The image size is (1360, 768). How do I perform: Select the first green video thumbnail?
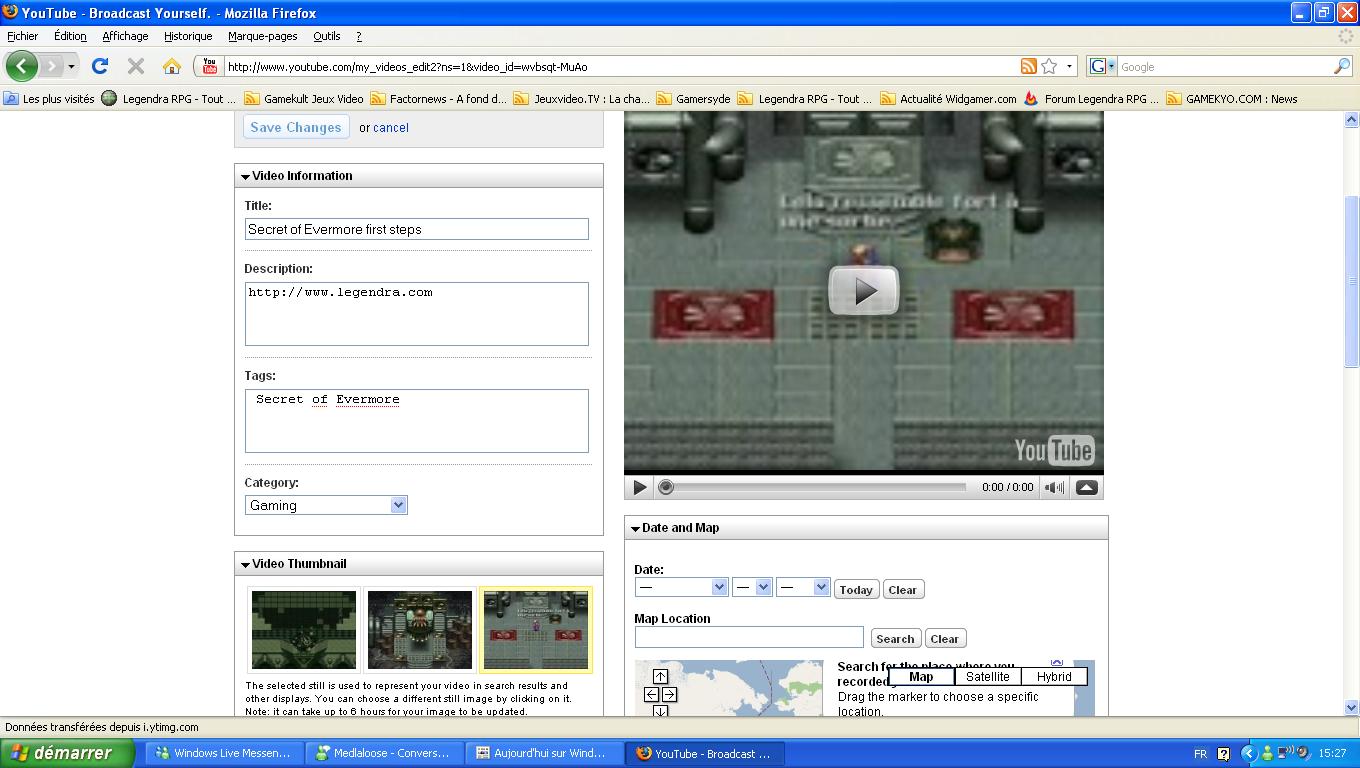(304, 630)
